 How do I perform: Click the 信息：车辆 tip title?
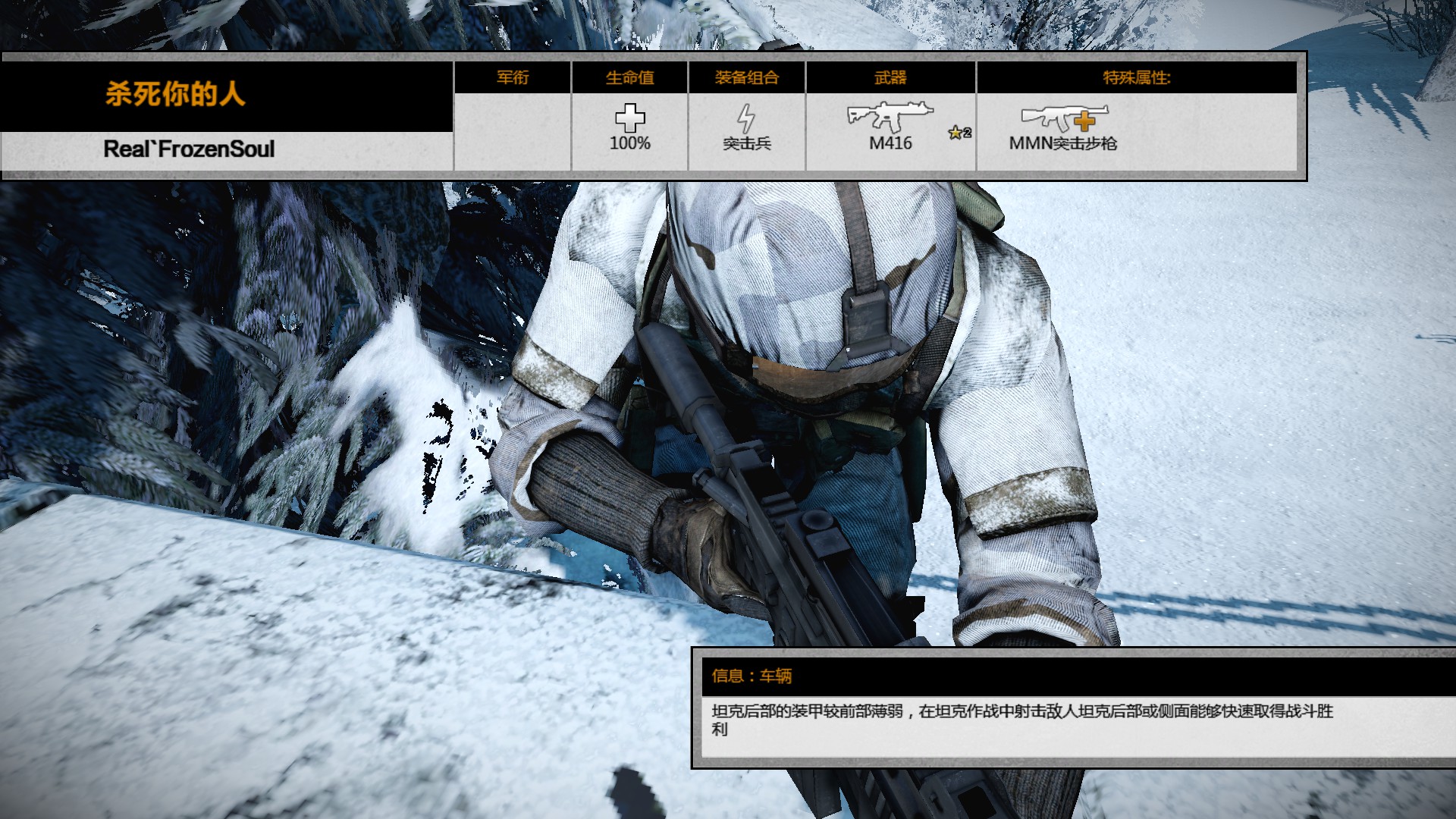point(752,676)
